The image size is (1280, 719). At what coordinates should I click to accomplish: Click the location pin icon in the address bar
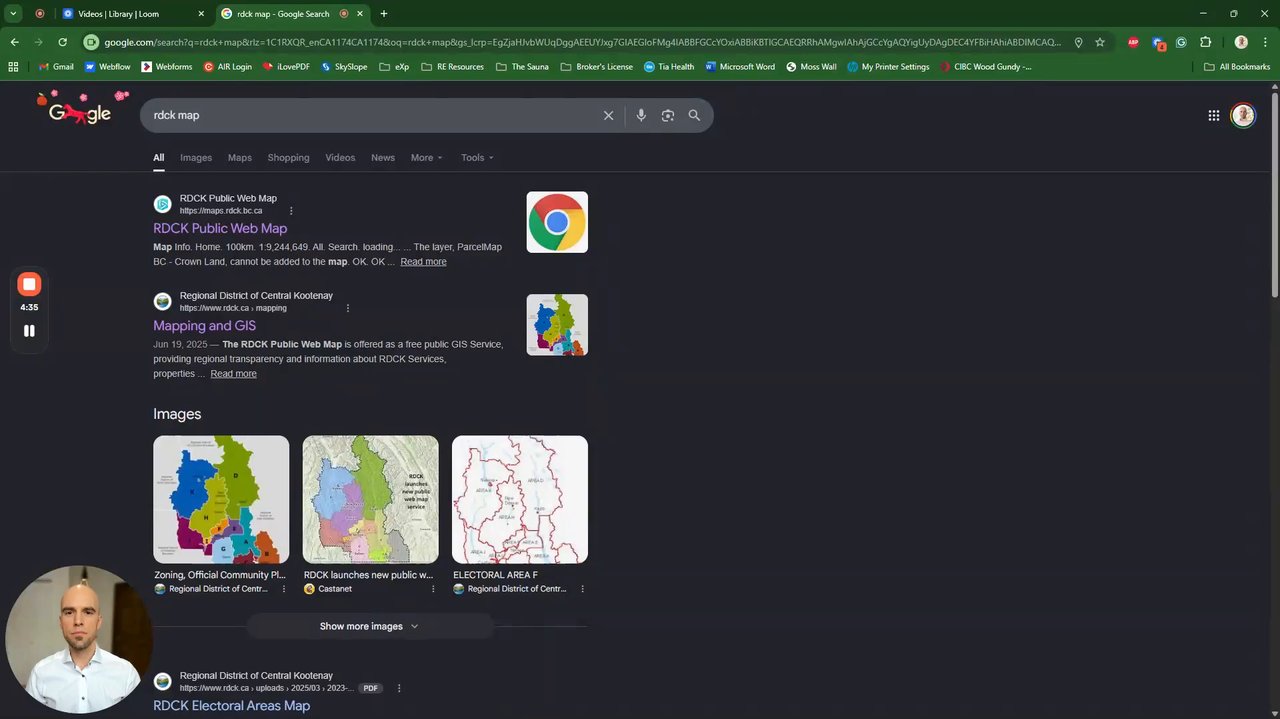coord(1078,42)
